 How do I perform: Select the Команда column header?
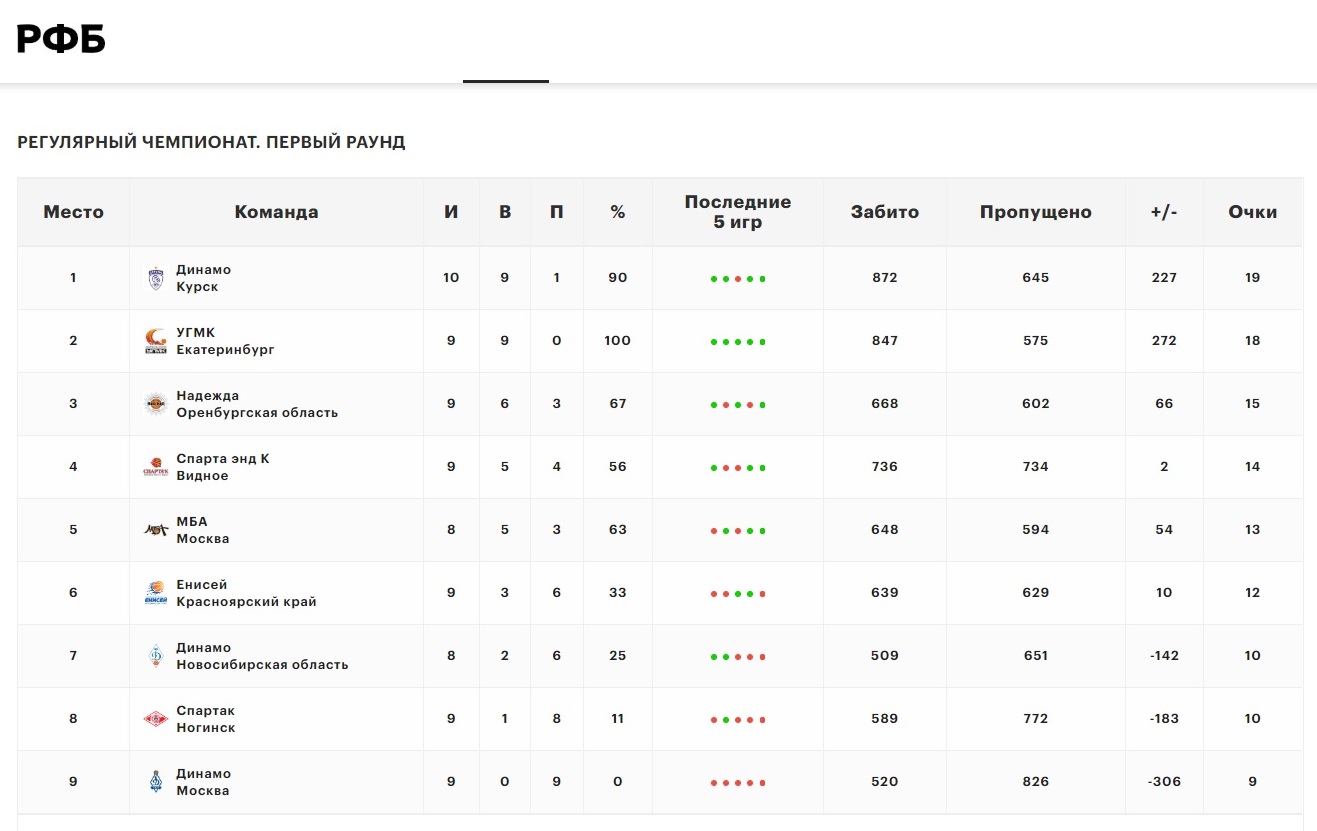point(277,212)
